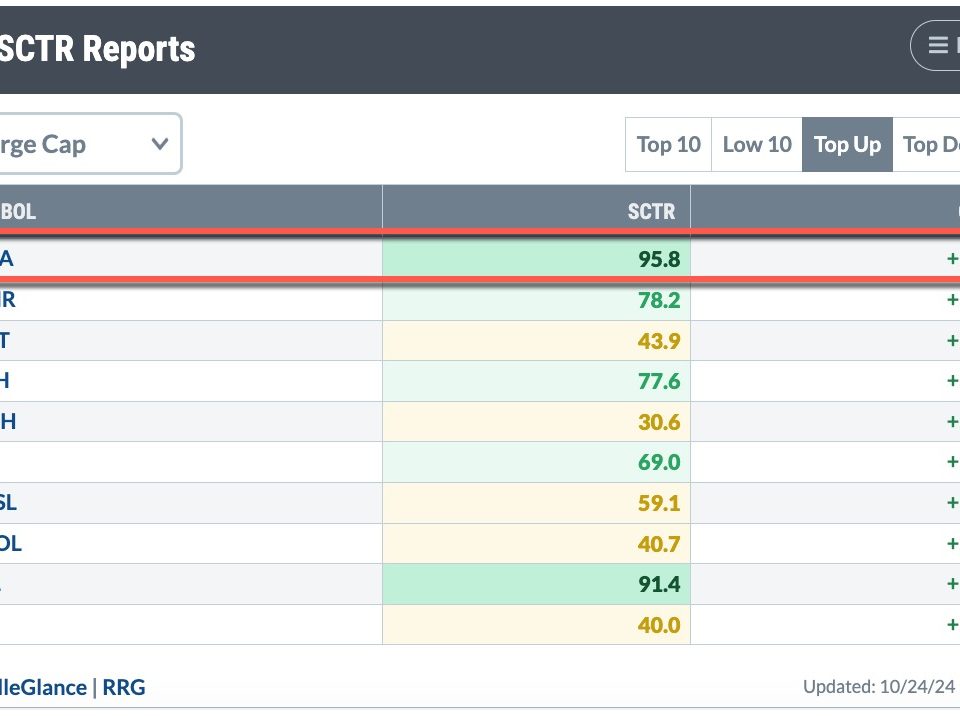Screen dimensions: 960x716
Task: Click the highlighted row's symbol ending in A
Action: pyautogui.click(x=7, y=259)
